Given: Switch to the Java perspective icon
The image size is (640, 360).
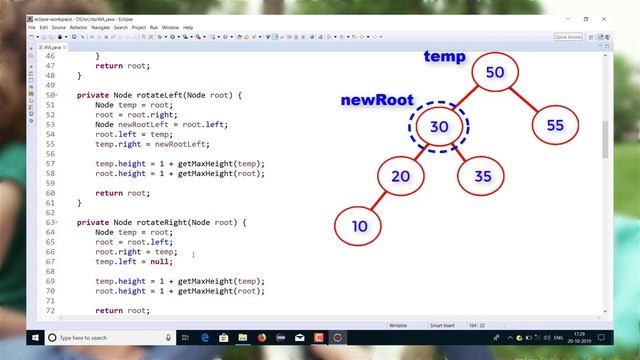Looking at the screenshot, I should [600, 37].
